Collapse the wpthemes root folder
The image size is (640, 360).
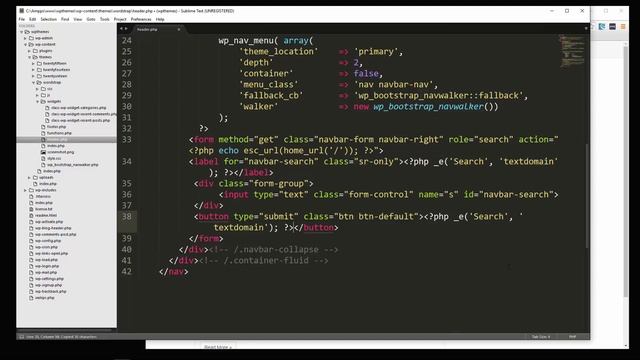(22, 32)
